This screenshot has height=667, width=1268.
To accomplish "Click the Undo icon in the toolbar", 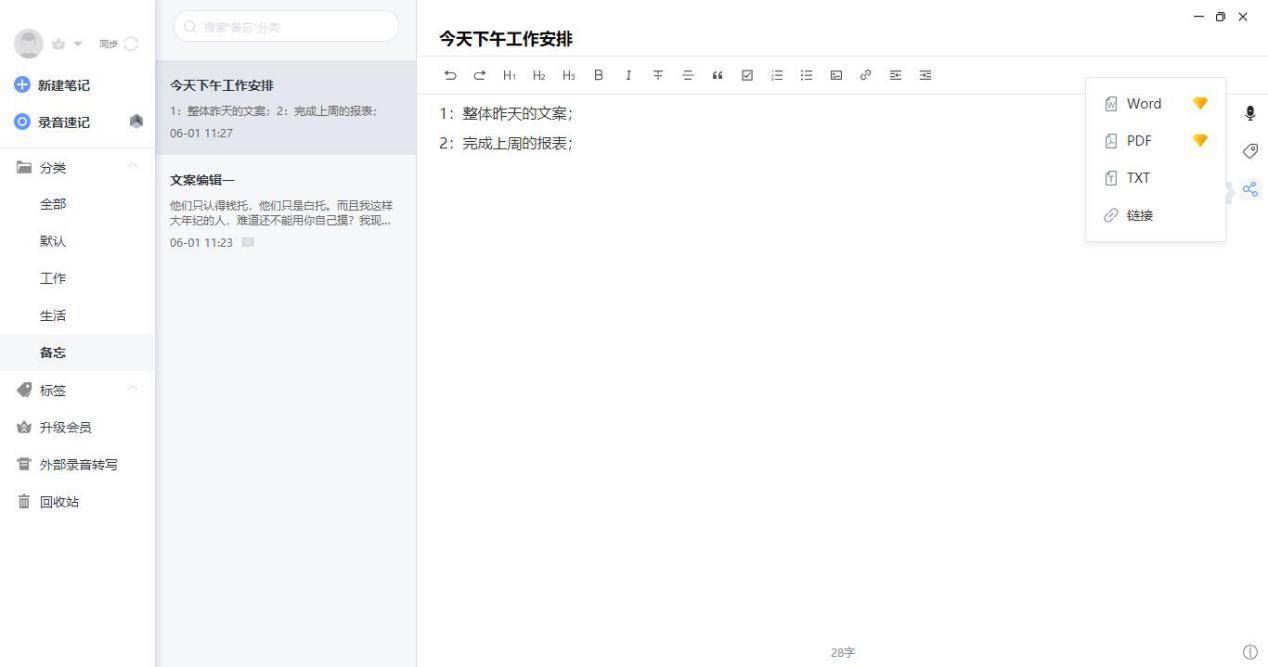I will pyautogui.click(x=449, y=75).
